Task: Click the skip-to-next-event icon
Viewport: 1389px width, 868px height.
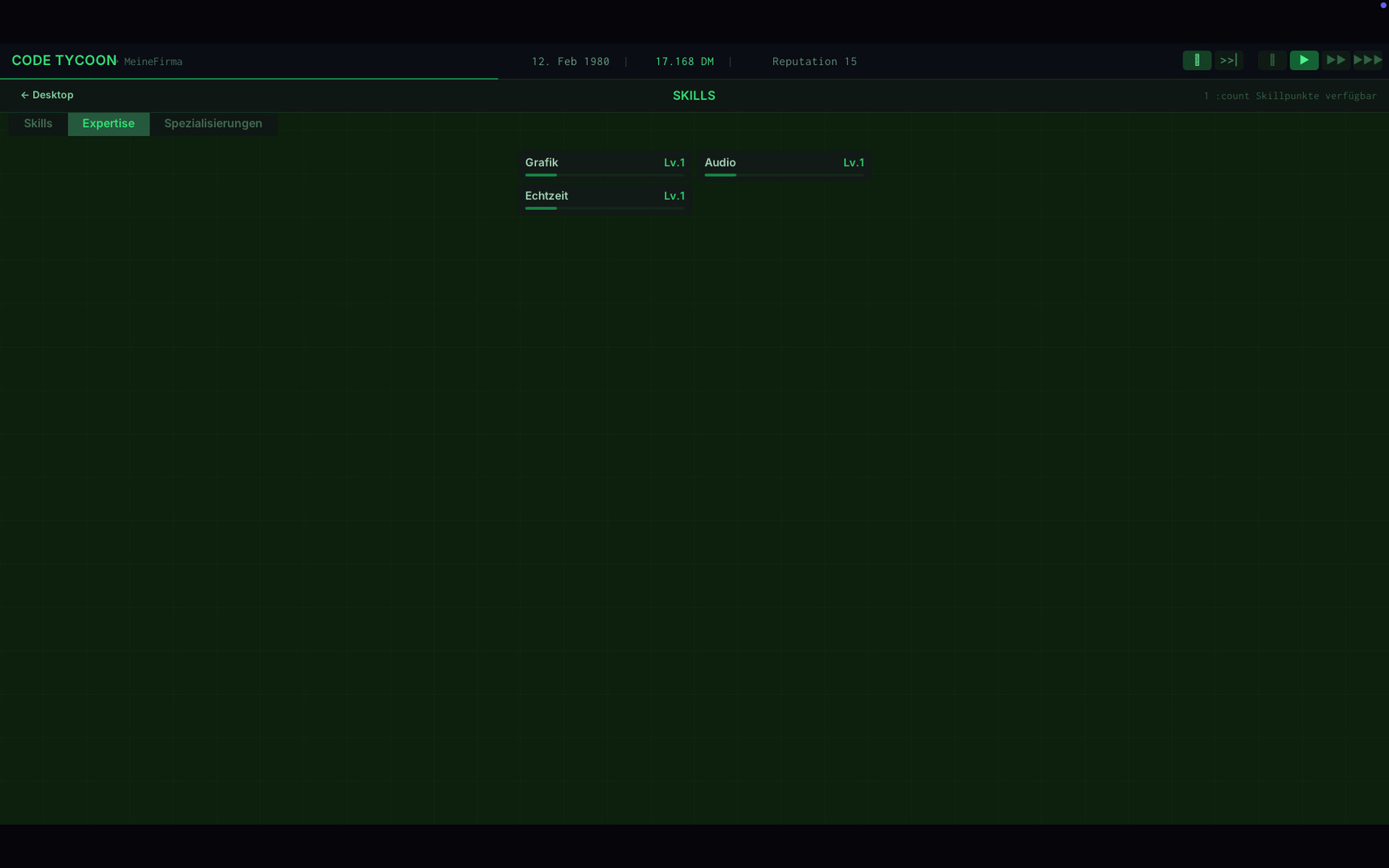Action: click(x=1228, y=60)
